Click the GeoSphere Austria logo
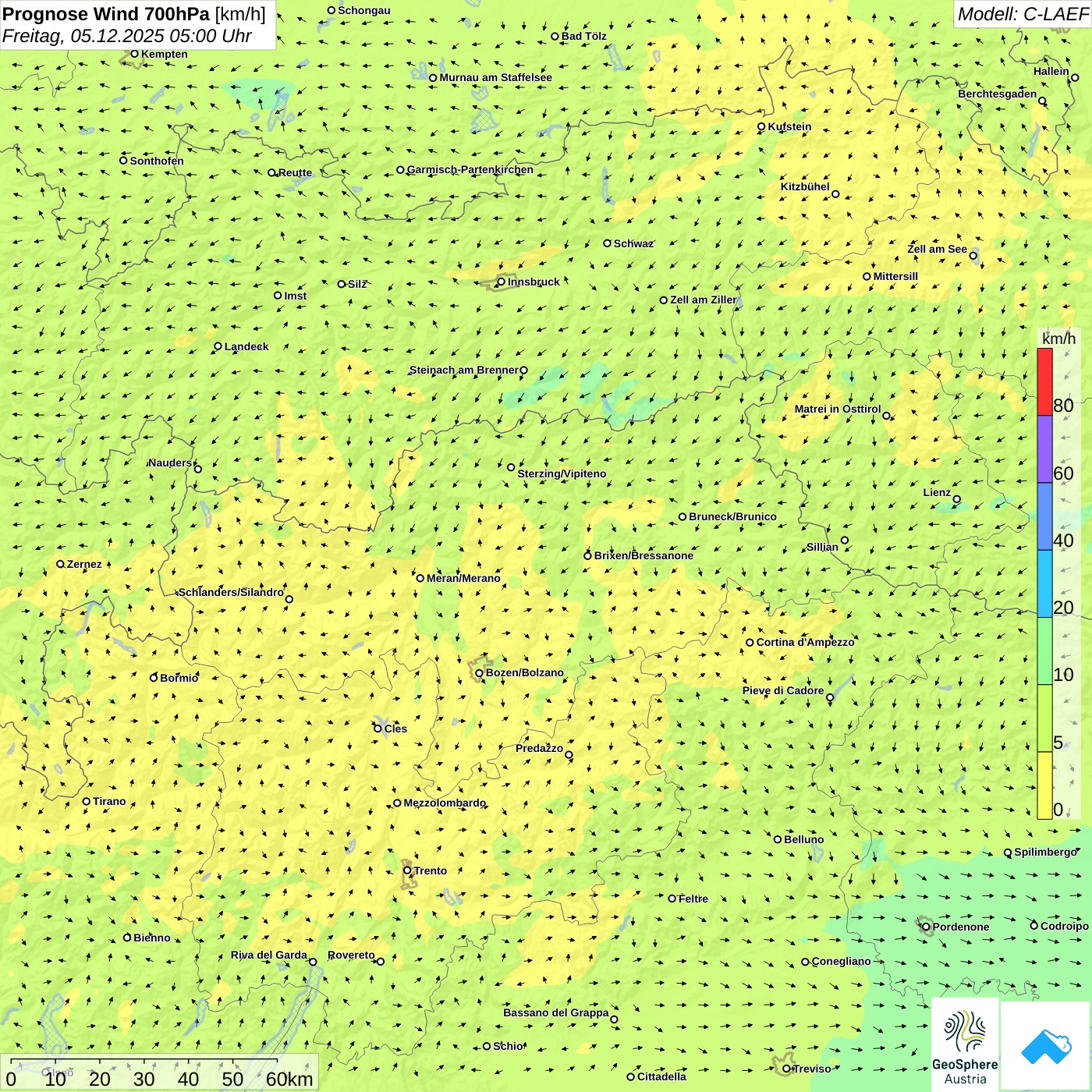The height and width of the screenshot is (1092, 1092). [x=965, y=1044]
